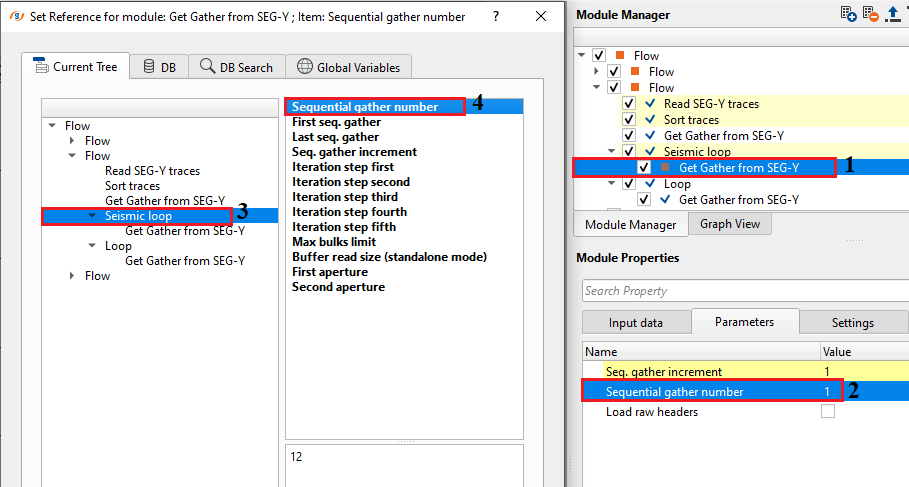
Task: Collapse the Seismic loop node in Module Manager
Action: pyautogui.click(x=612, y=151)
